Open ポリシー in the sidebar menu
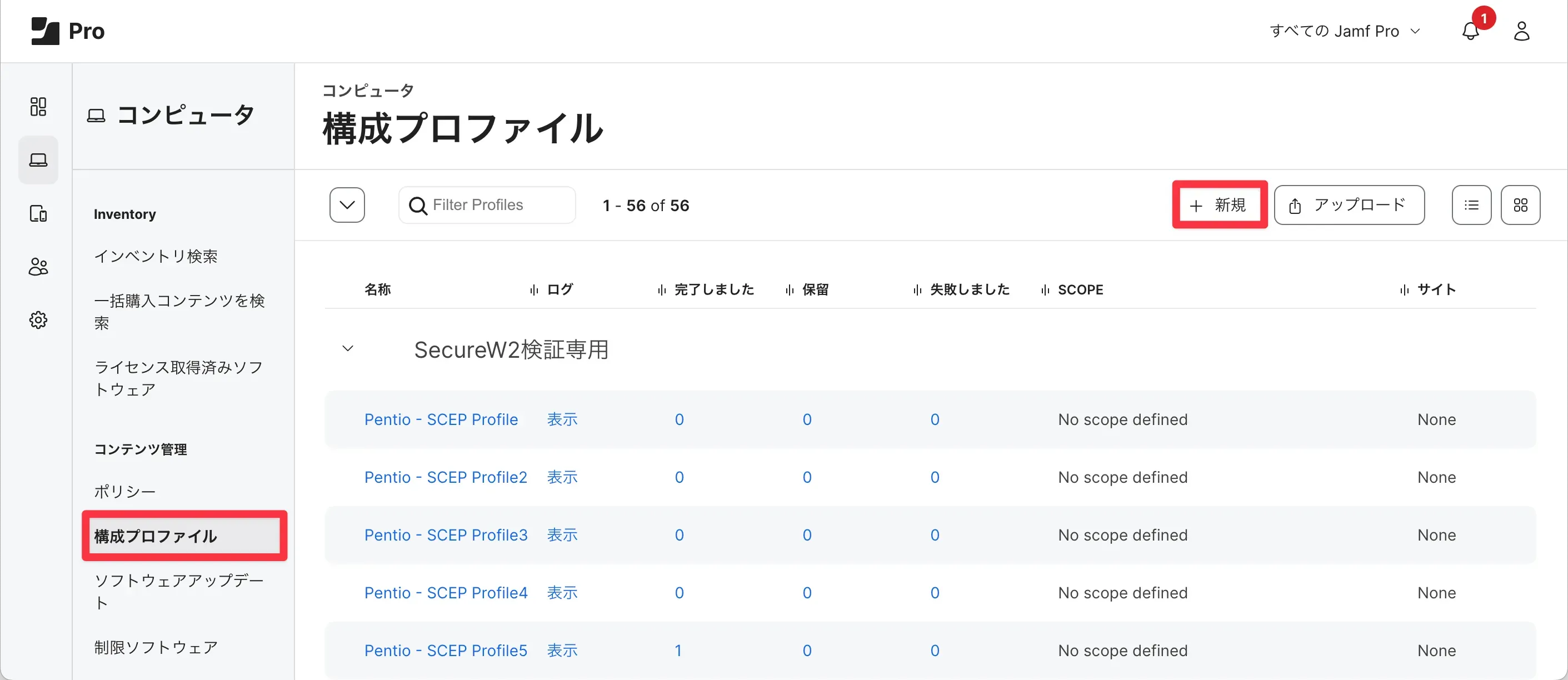This screenshot has width=1568, height=680. (125, 491)
